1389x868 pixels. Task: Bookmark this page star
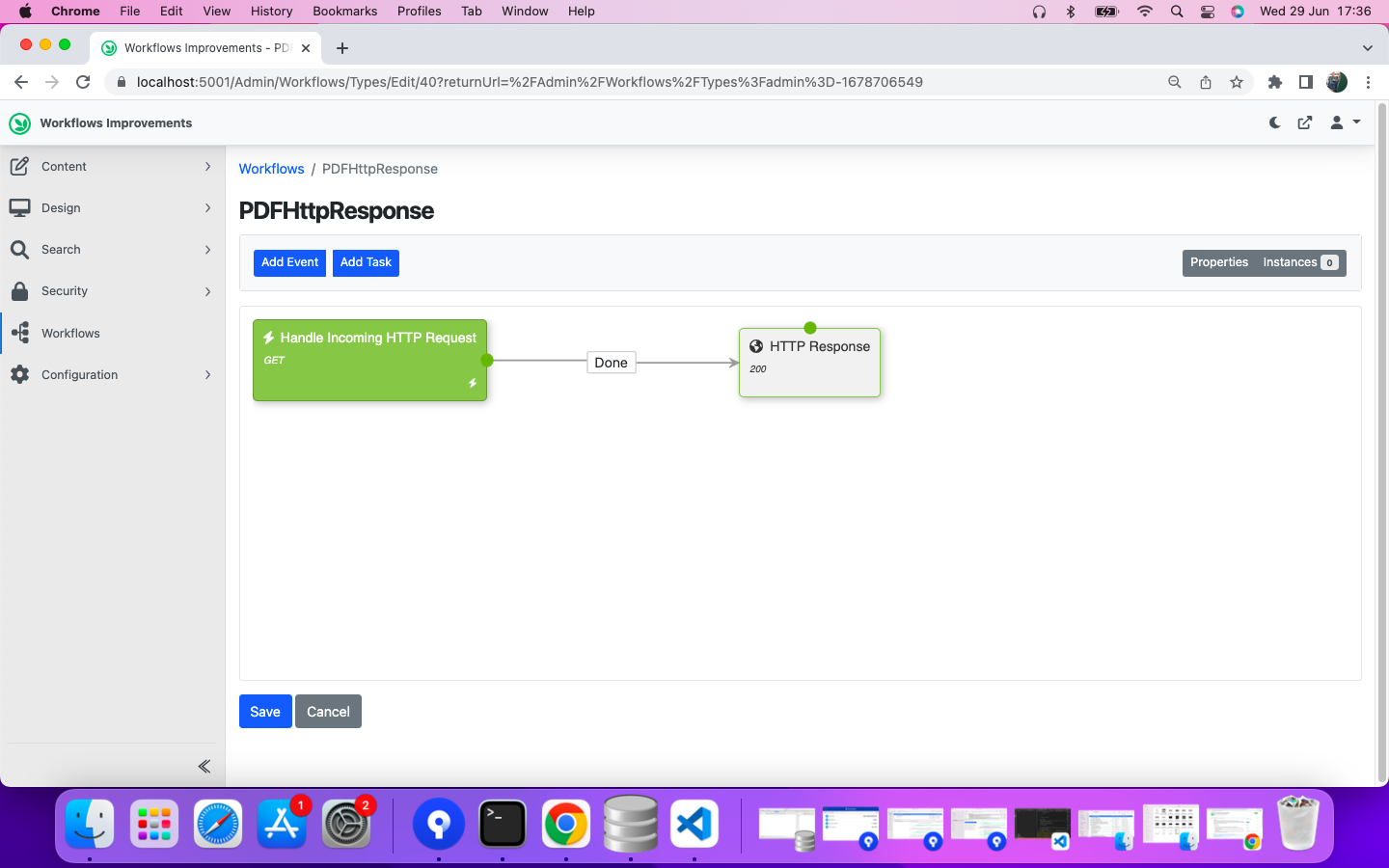[1237, 82]
